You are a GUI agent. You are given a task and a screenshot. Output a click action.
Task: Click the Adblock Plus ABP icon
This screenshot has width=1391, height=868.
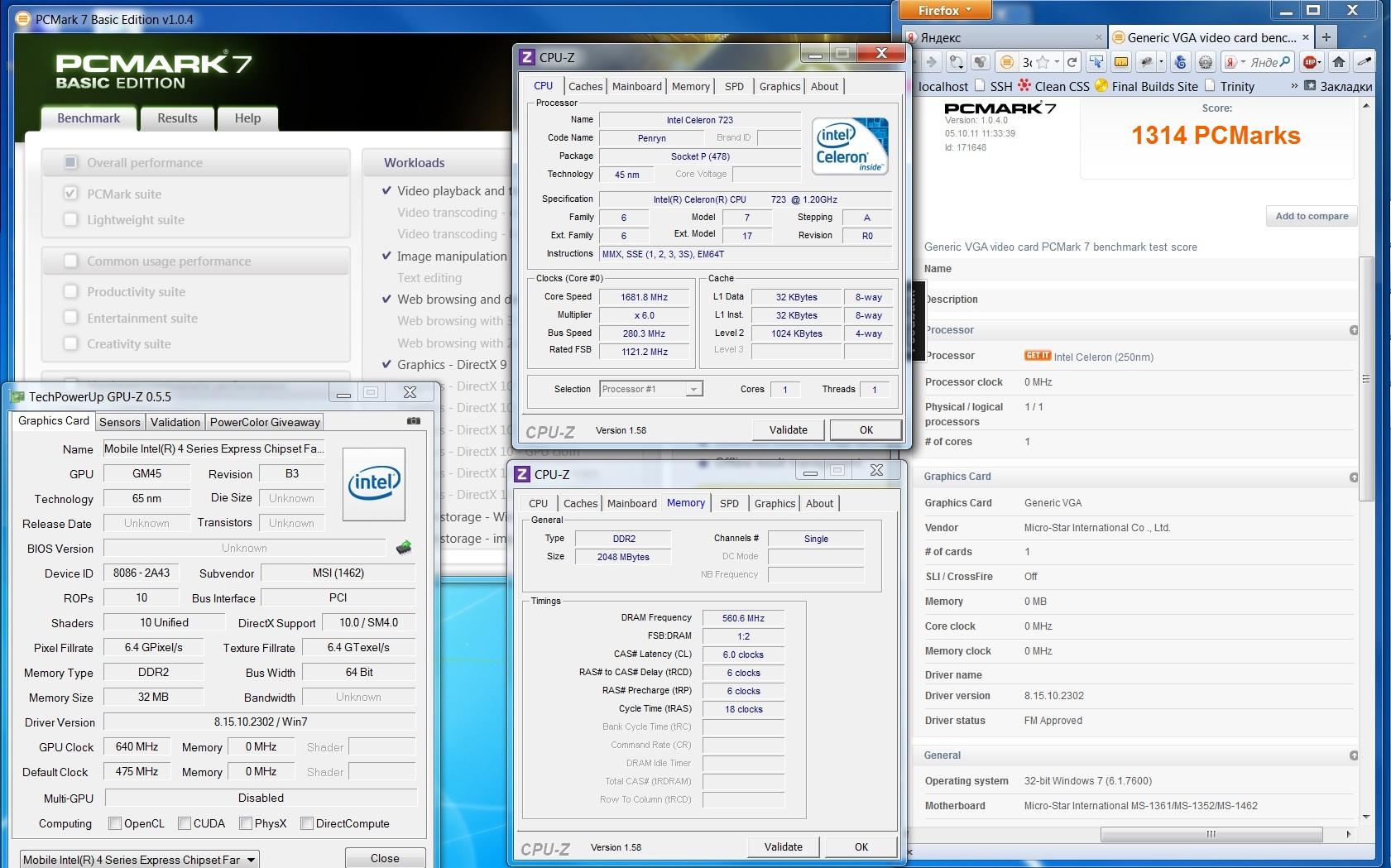coord(1310,62)
